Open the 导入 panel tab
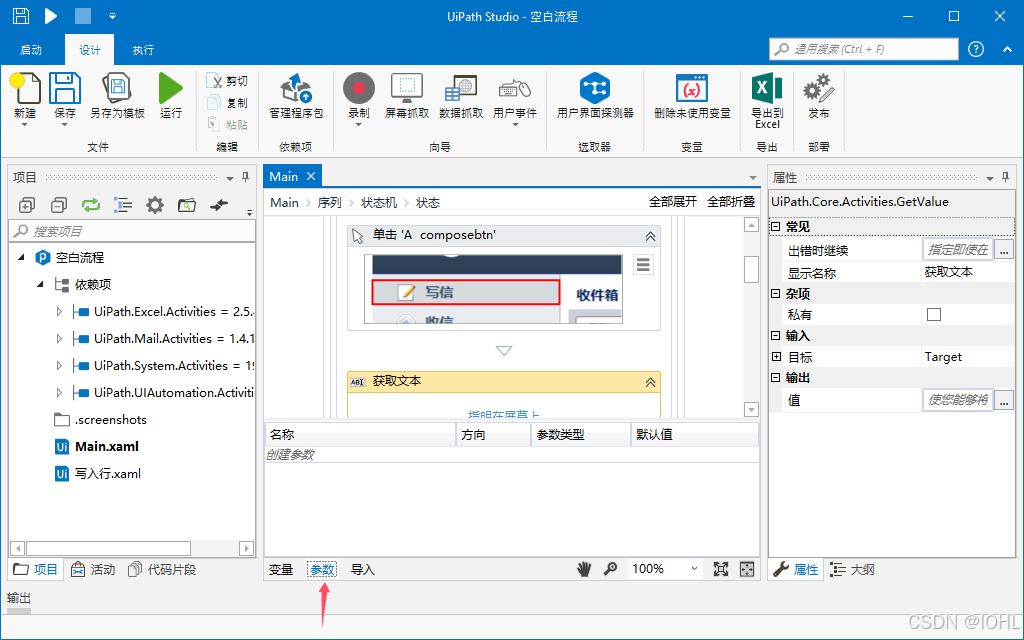Viewport: 1024px width, 640px height. (x=363, y=569)
